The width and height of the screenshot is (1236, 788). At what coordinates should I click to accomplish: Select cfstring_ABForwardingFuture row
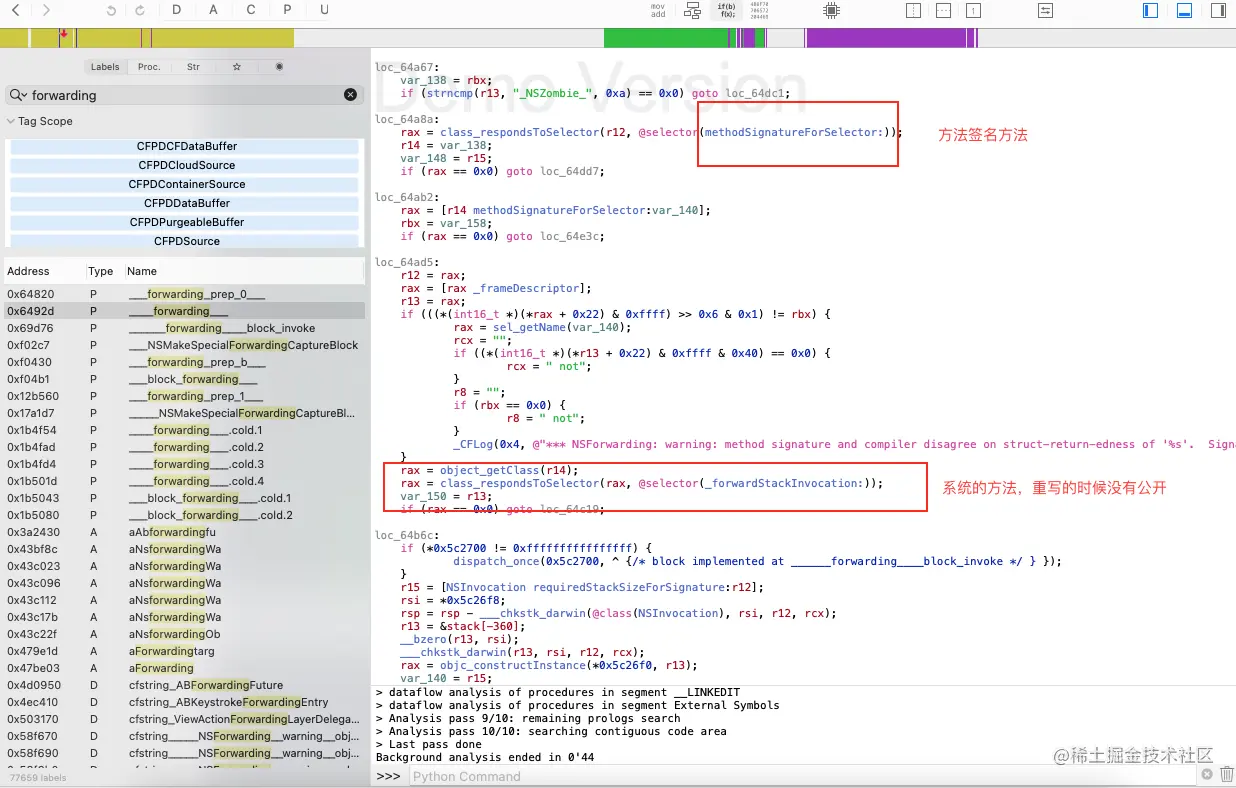click(185, 685)
